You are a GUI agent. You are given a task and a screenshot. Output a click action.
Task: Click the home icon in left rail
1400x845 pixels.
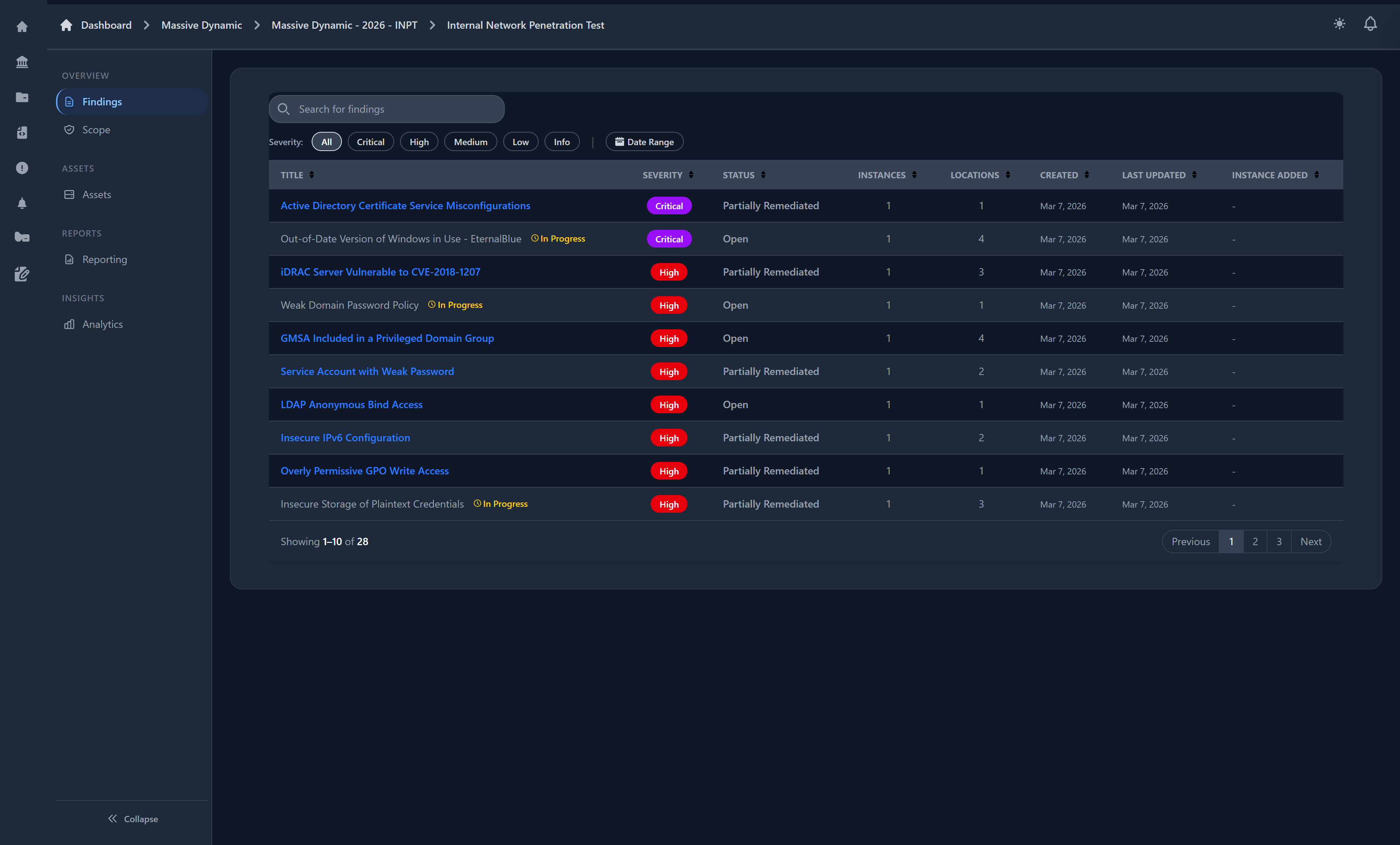[x=22, y=27]
